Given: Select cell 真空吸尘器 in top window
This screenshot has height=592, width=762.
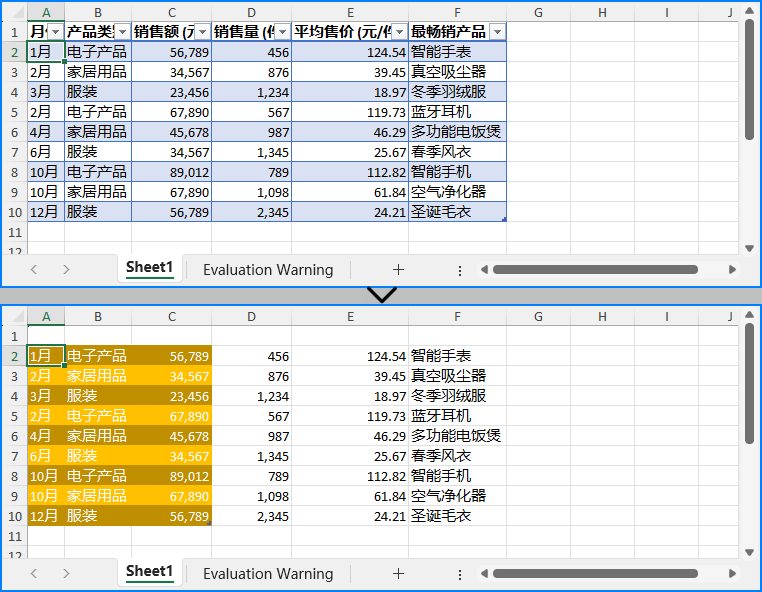Looking at the screenshot, I should point(457,72).
